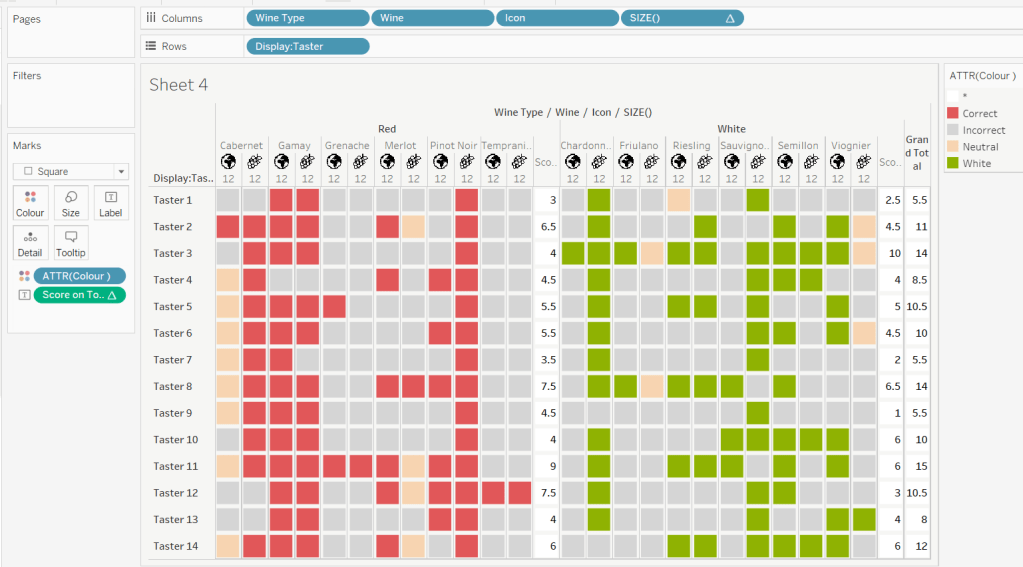Viewport: 1023px width, 567px height.
Task: Click the Display:Taster pill in Rows
Action: click(x=307, y=46)
